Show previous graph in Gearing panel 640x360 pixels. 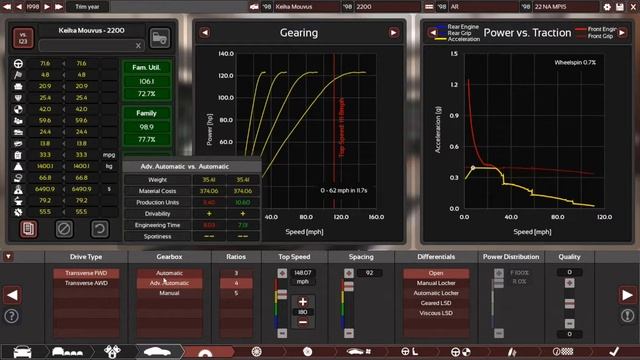point(205,33)
